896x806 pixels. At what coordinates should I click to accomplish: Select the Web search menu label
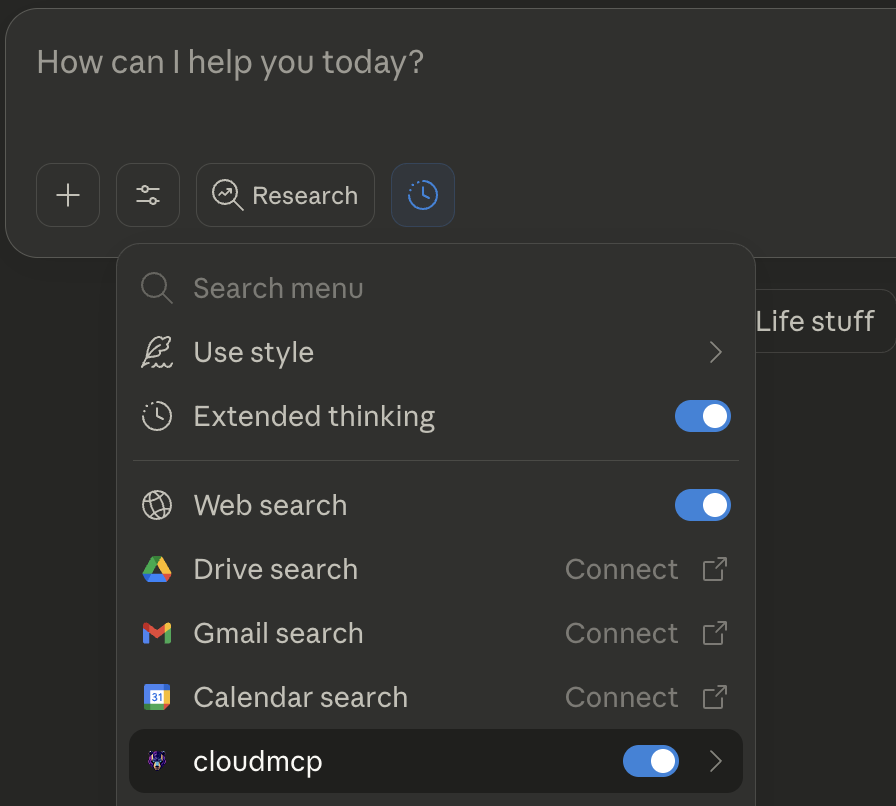coord(270,505)
